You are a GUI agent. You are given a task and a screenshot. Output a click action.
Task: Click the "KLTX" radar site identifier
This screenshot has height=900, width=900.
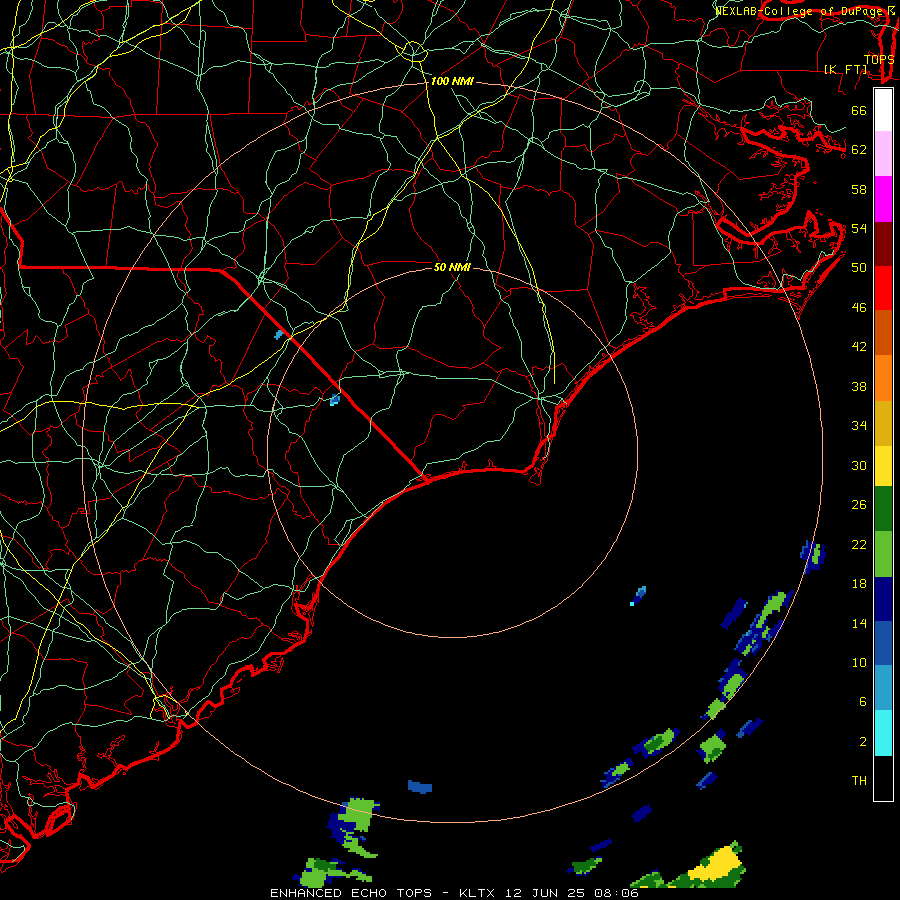tap(478, 893)
